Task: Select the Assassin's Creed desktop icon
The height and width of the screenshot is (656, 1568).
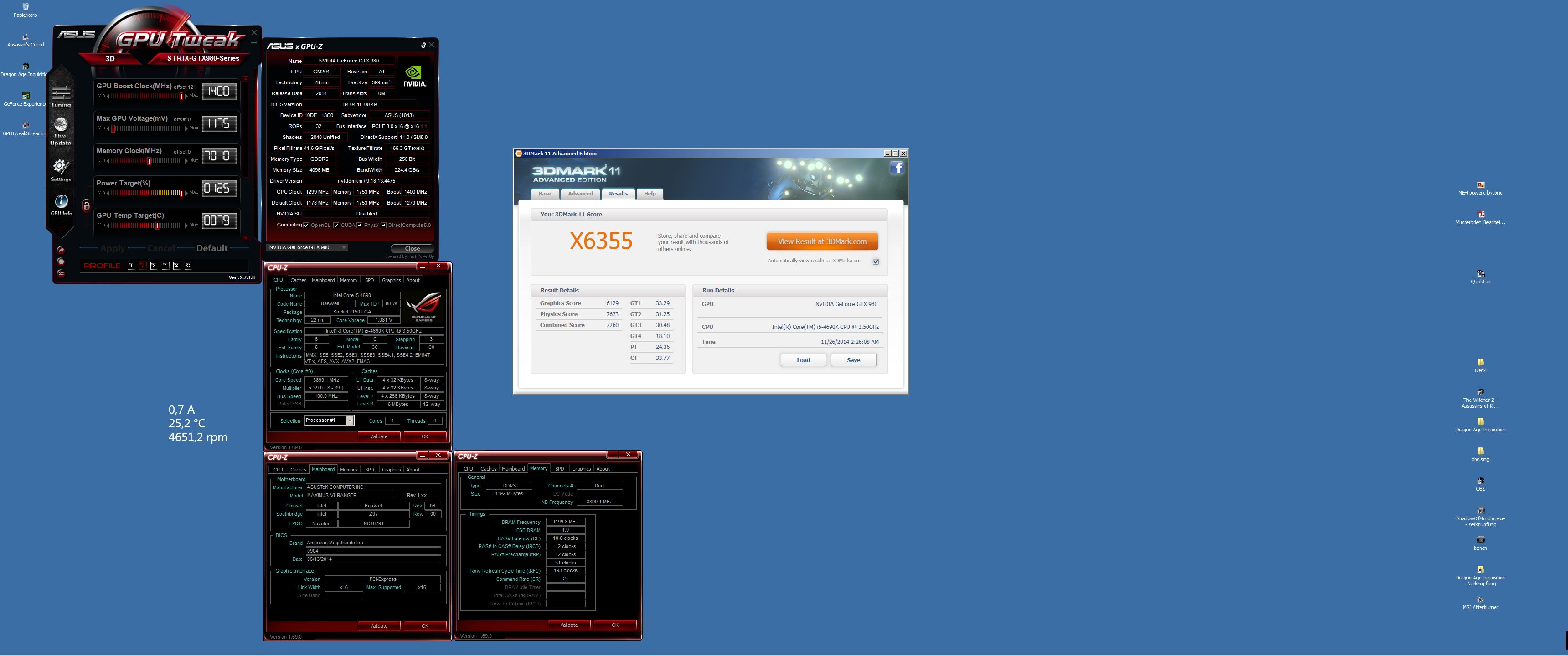Action: (26, 40)
